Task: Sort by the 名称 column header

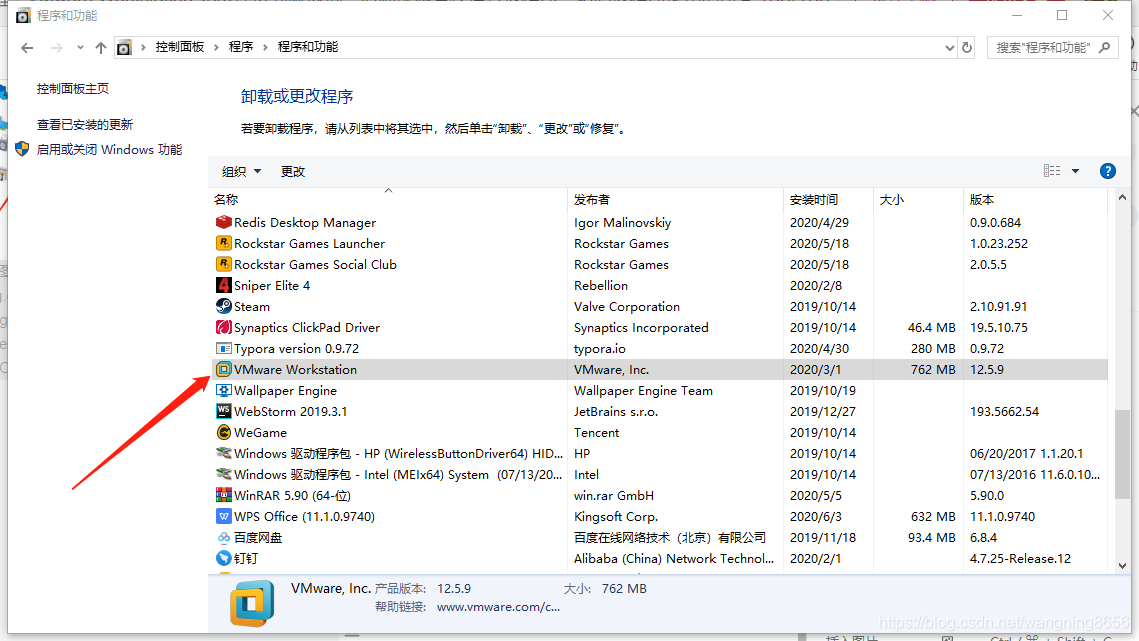Action: click(388, 199)
